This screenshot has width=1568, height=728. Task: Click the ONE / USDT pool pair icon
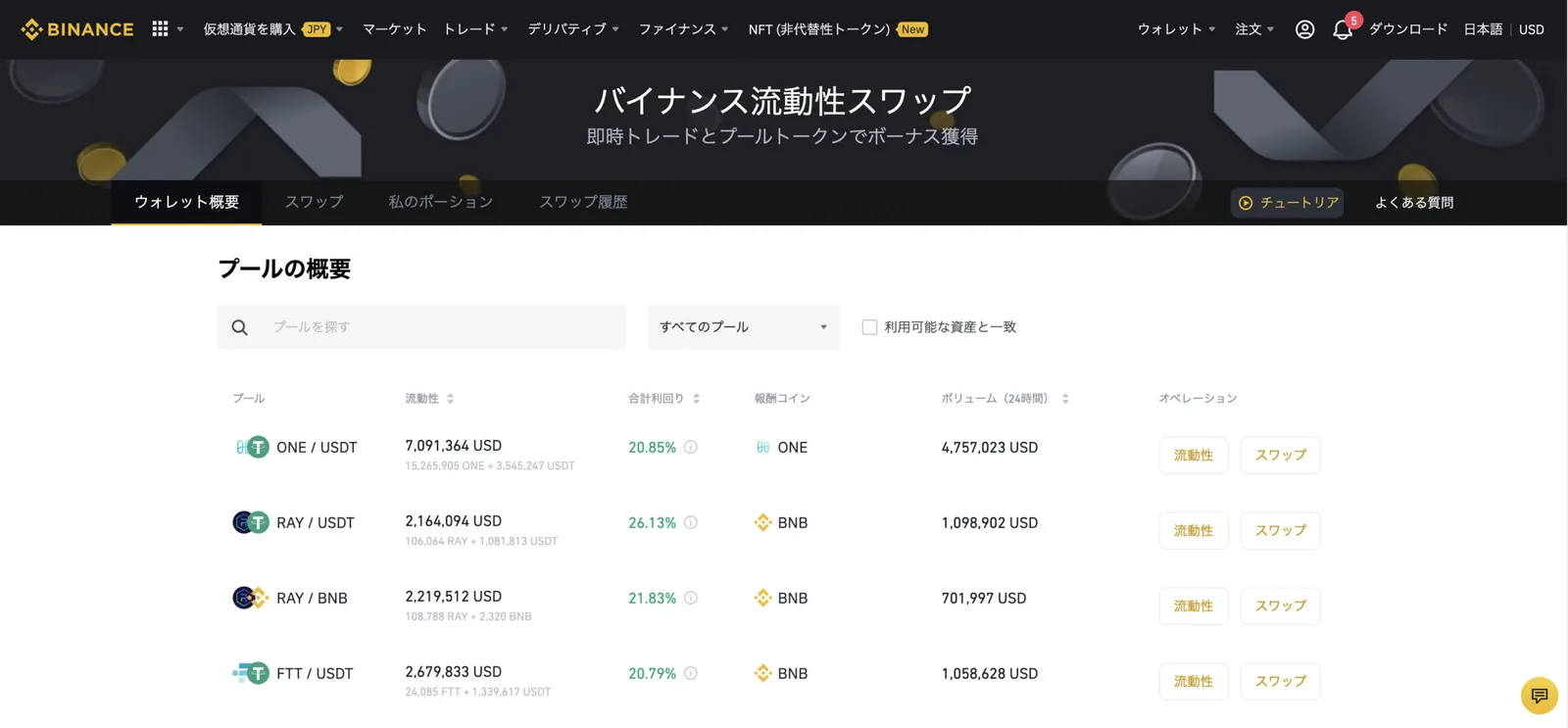(x=252, y=448)
